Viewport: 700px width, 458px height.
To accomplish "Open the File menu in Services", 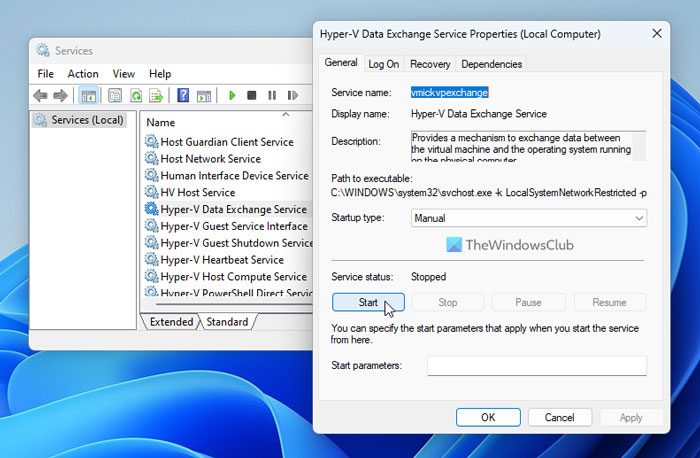I will 46,74.
